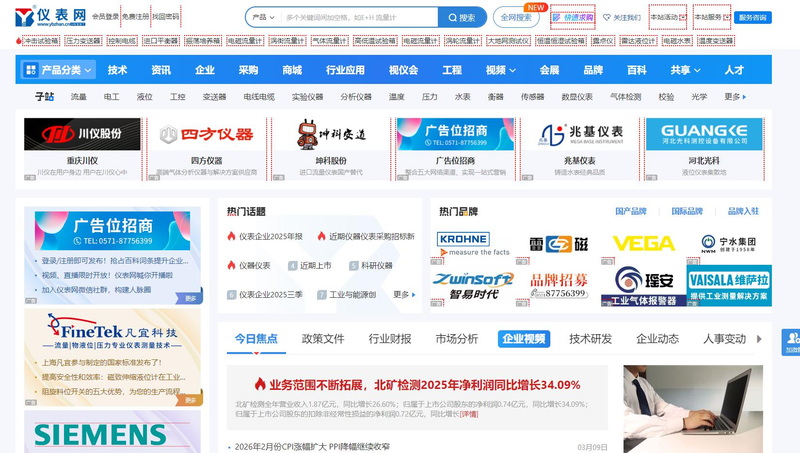
Task: Click the 坤科交道 robot logo banner
Action: pyautogui.click(x=331, y=134)
